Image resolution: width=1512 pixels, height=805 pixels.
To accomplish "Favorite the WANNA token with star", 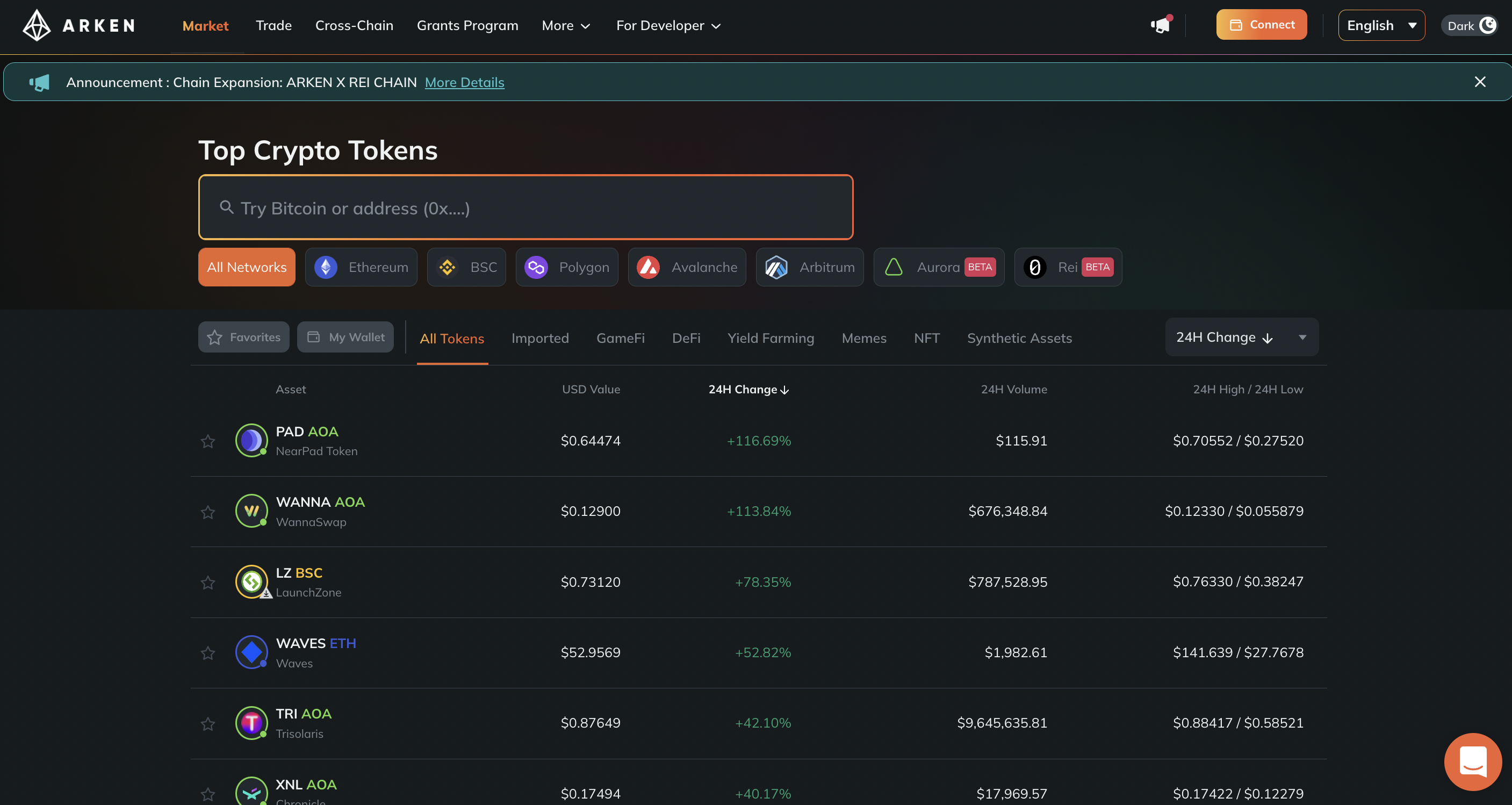I will pos(208,512).
